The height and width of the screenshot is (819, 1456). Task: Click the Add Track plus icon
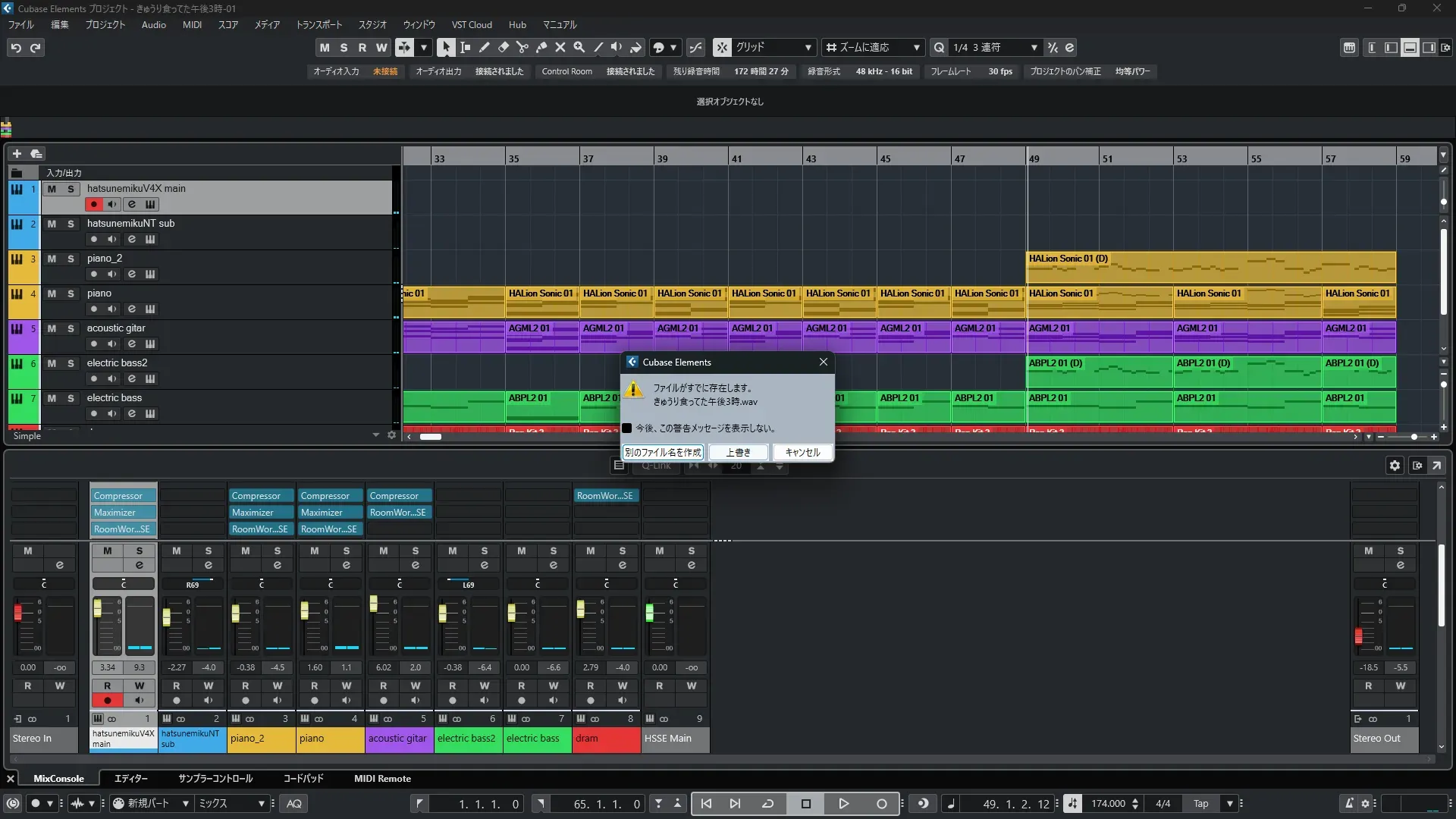[17, 153]
